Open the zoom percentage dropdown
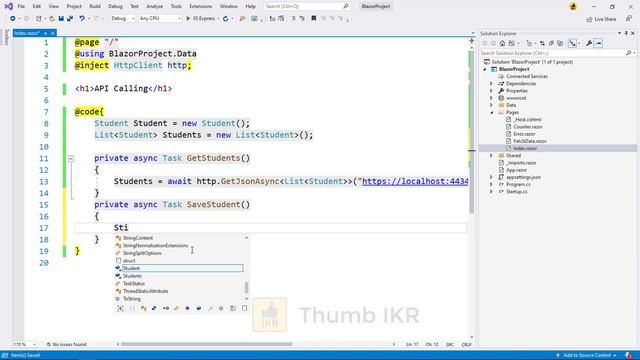The width and height of the screenshot is (640, 360). coord(25,344)
